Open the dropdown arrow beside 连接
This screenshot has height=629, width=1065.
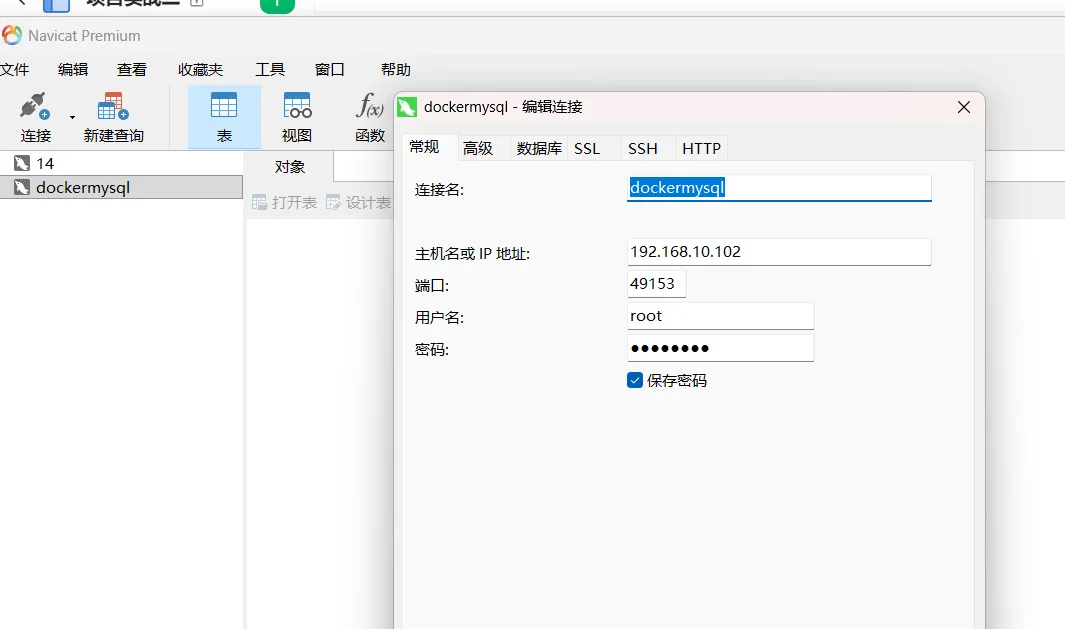(72, 118)
